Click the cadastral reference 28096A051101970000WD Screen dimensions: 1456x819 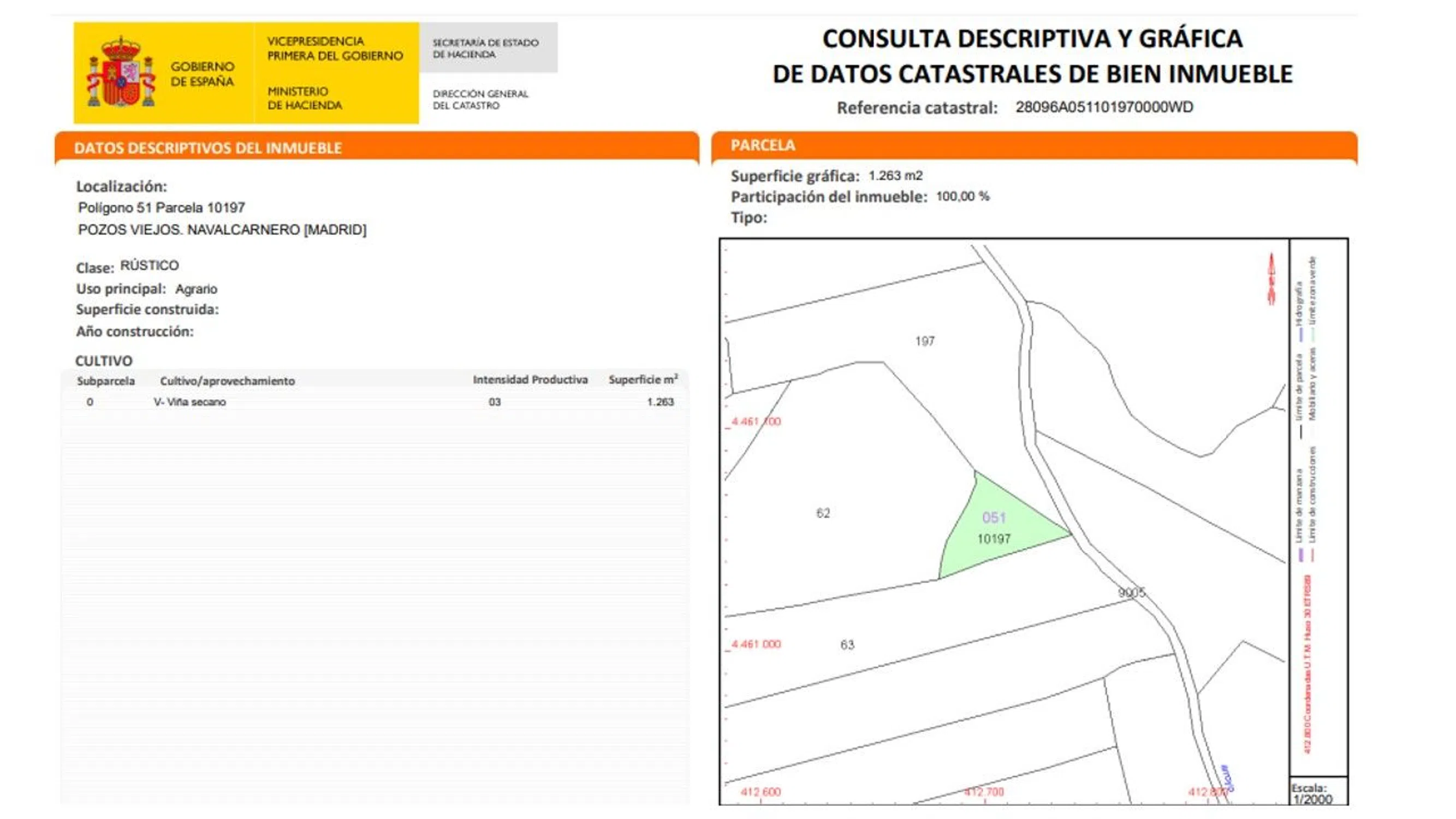point(1104,108)
